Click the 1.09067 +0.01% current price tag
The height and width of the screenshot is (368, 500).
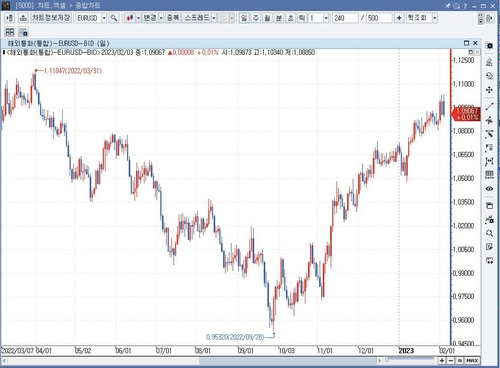[466, 114]
